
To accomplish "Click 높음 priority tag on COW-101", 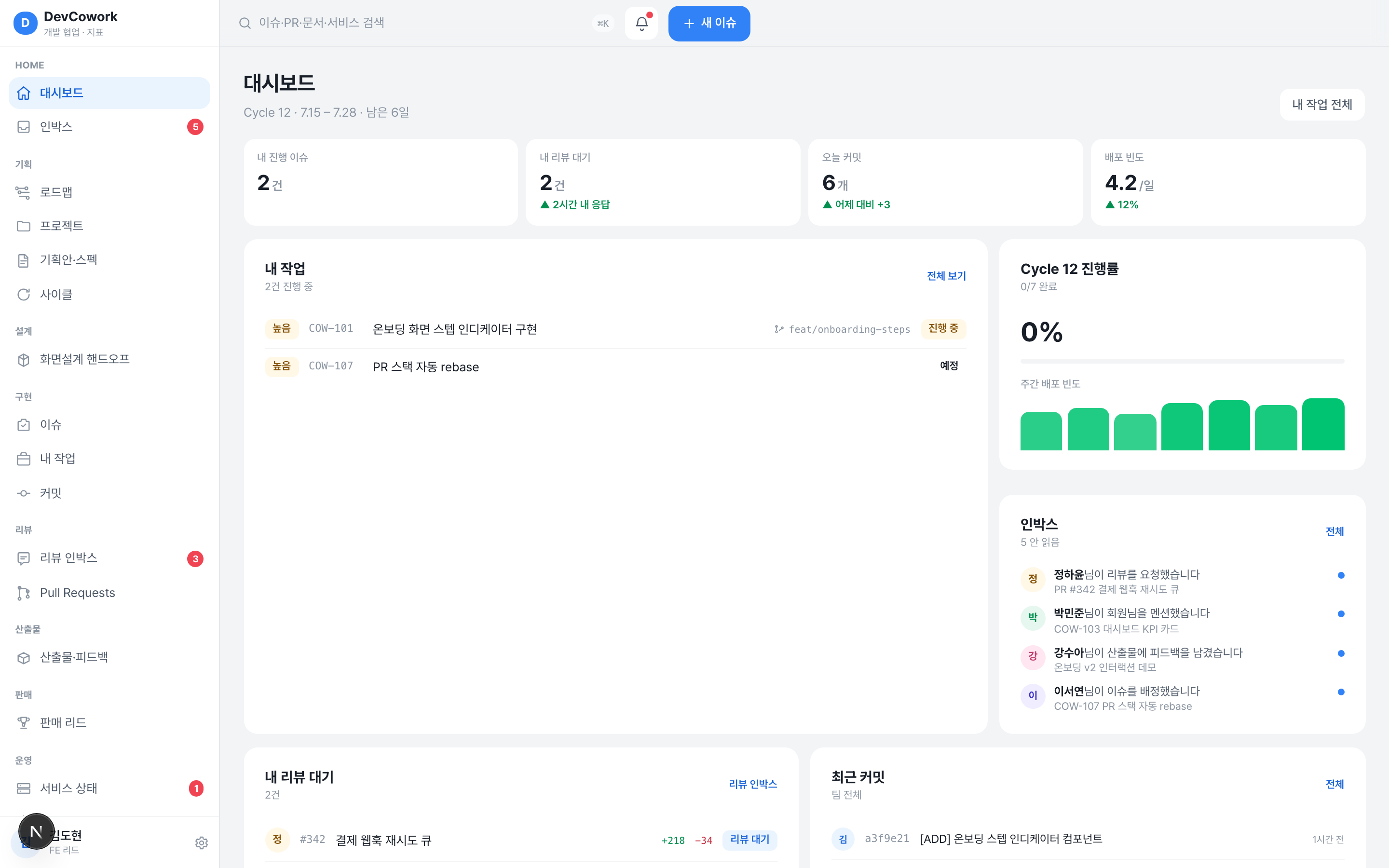I will (281, 328).
